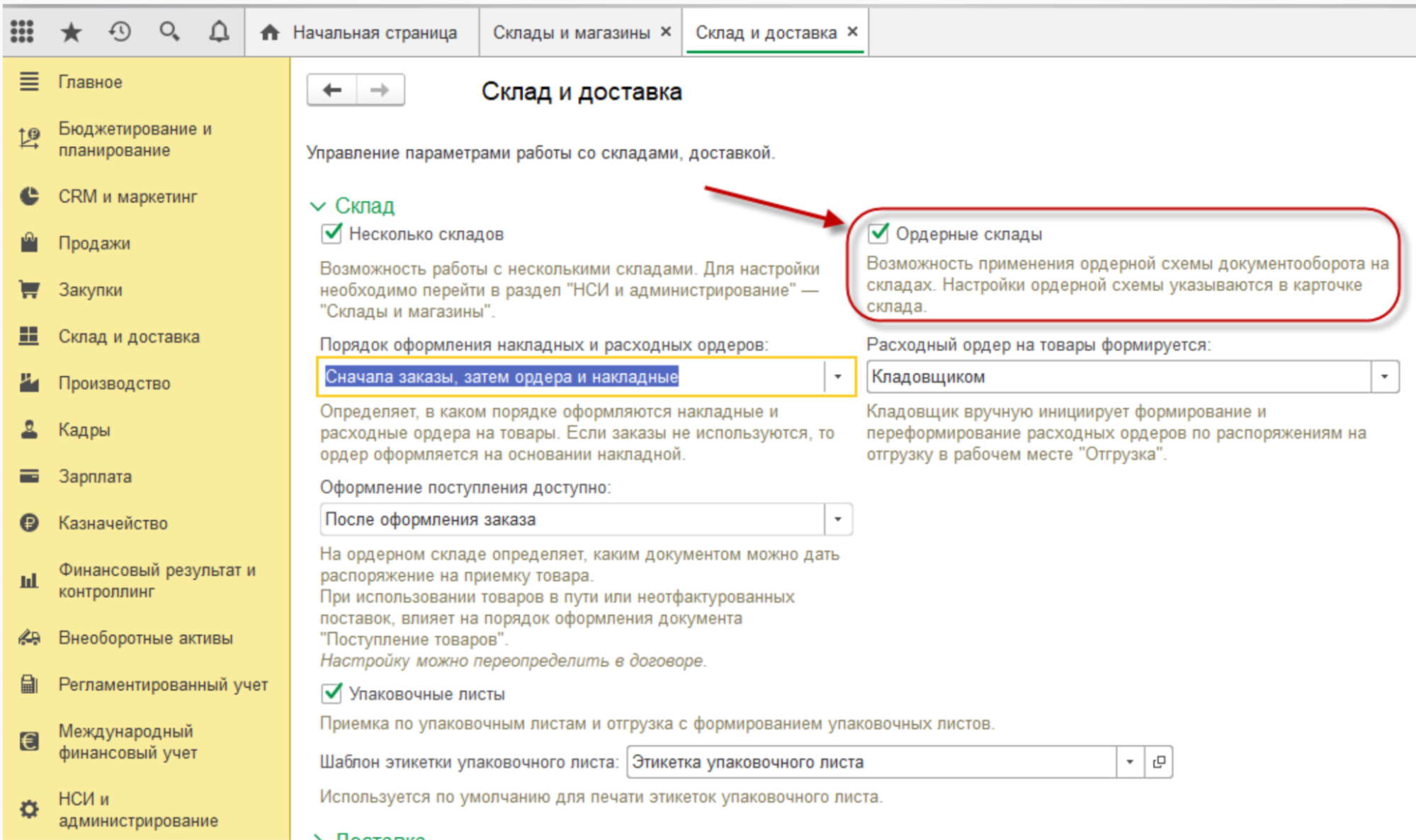This screenshot has width=1416, height=840.
Task: Open the Кладовщиком dropdown arrow
Action: coord(1384,377)
